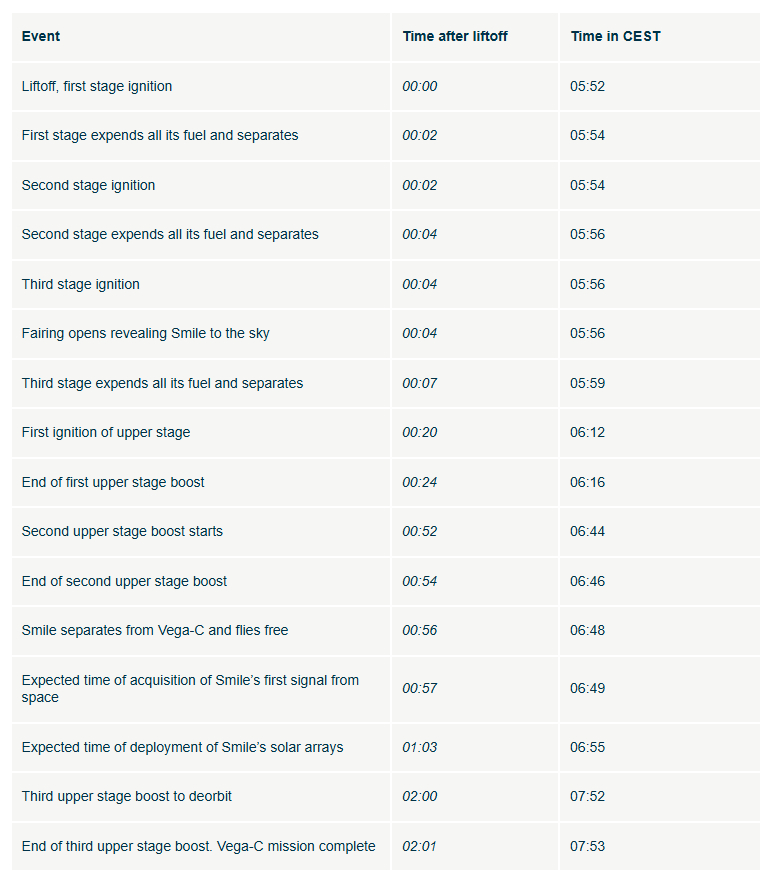Viewport: 767px width, 885px height.
Task: Click the 'Event' column header
Action: pos(41,36)
